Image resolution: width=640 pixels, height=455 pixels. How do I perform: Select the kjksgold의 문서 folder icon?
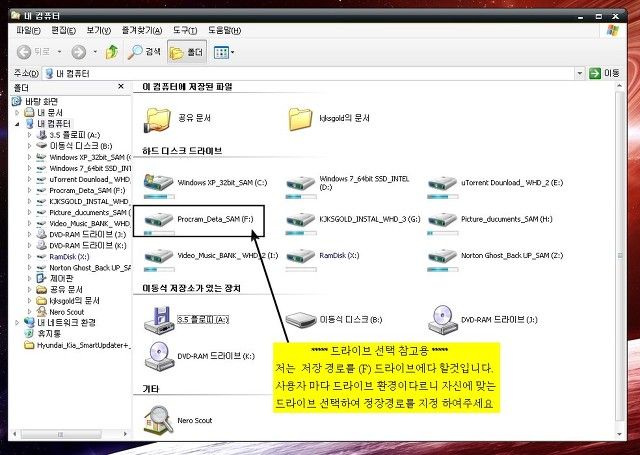pyautogui.click(x=300, y=119)
